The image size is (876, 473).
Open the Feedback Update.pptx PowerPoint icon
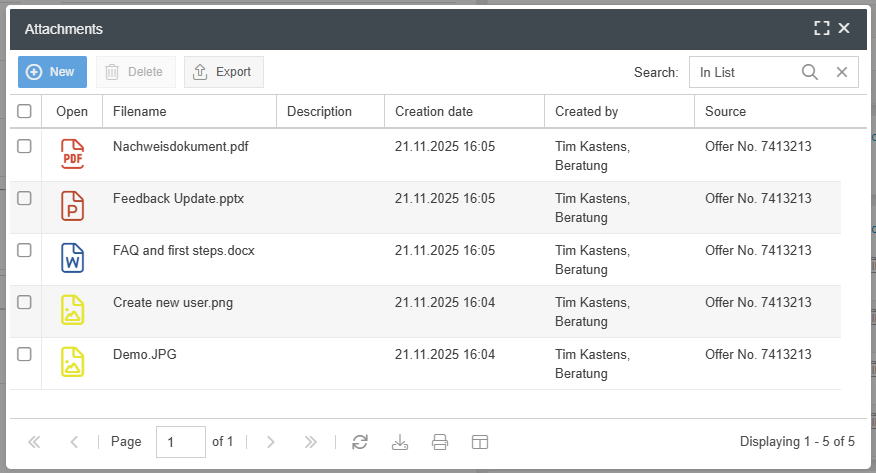[x=72, y=207]
